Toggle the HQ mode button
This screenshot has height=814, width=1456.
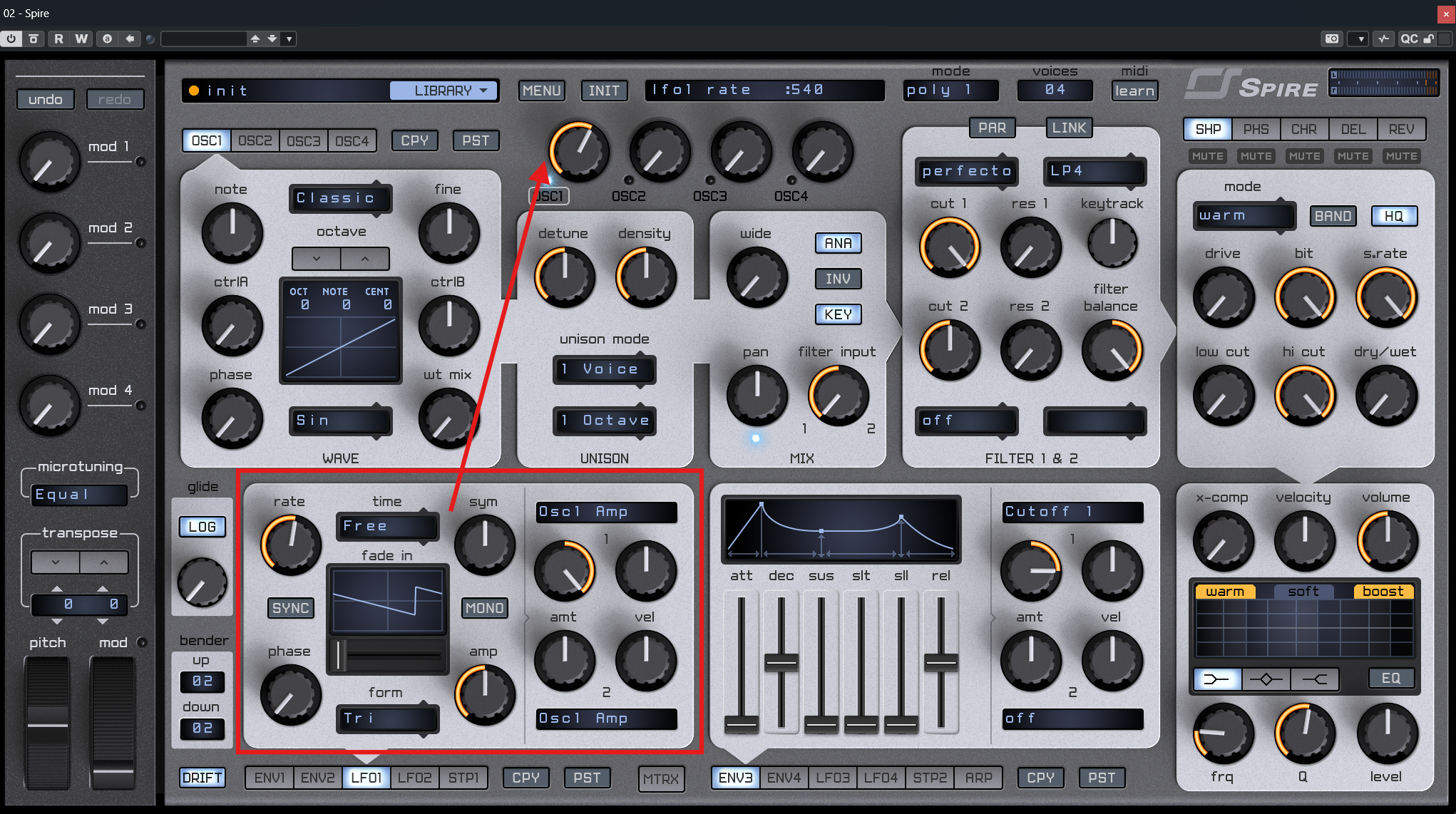coord(1394,216)
